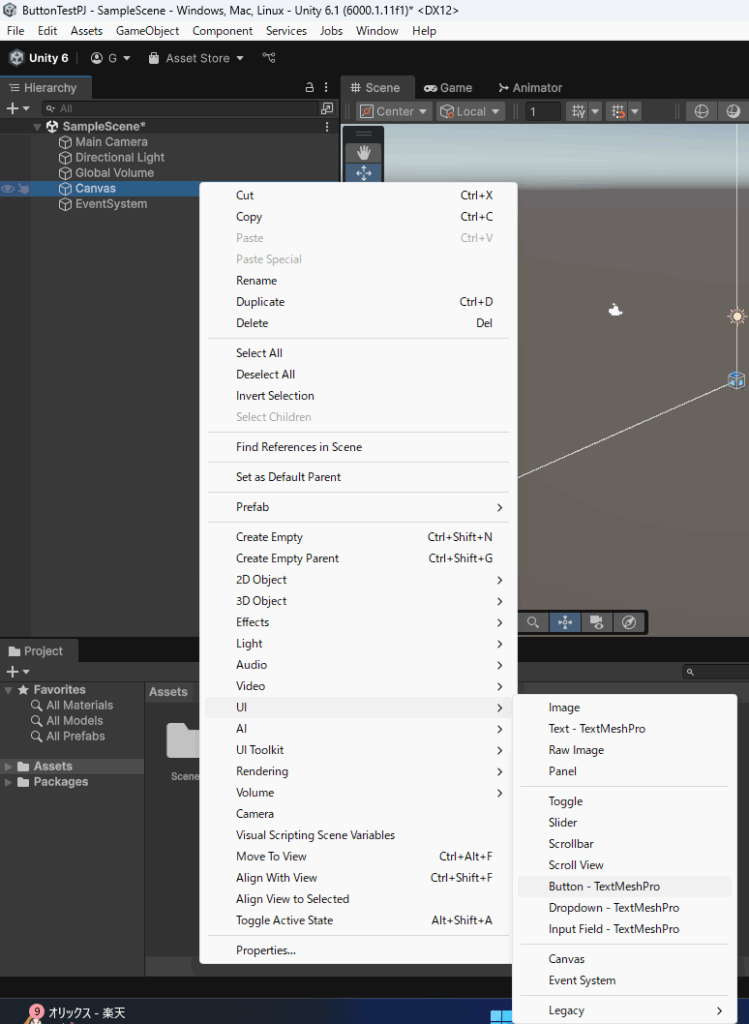Collapse the Favorites tree arrow
Screen dimensions: 749x1024
click(x=8, y=690)
